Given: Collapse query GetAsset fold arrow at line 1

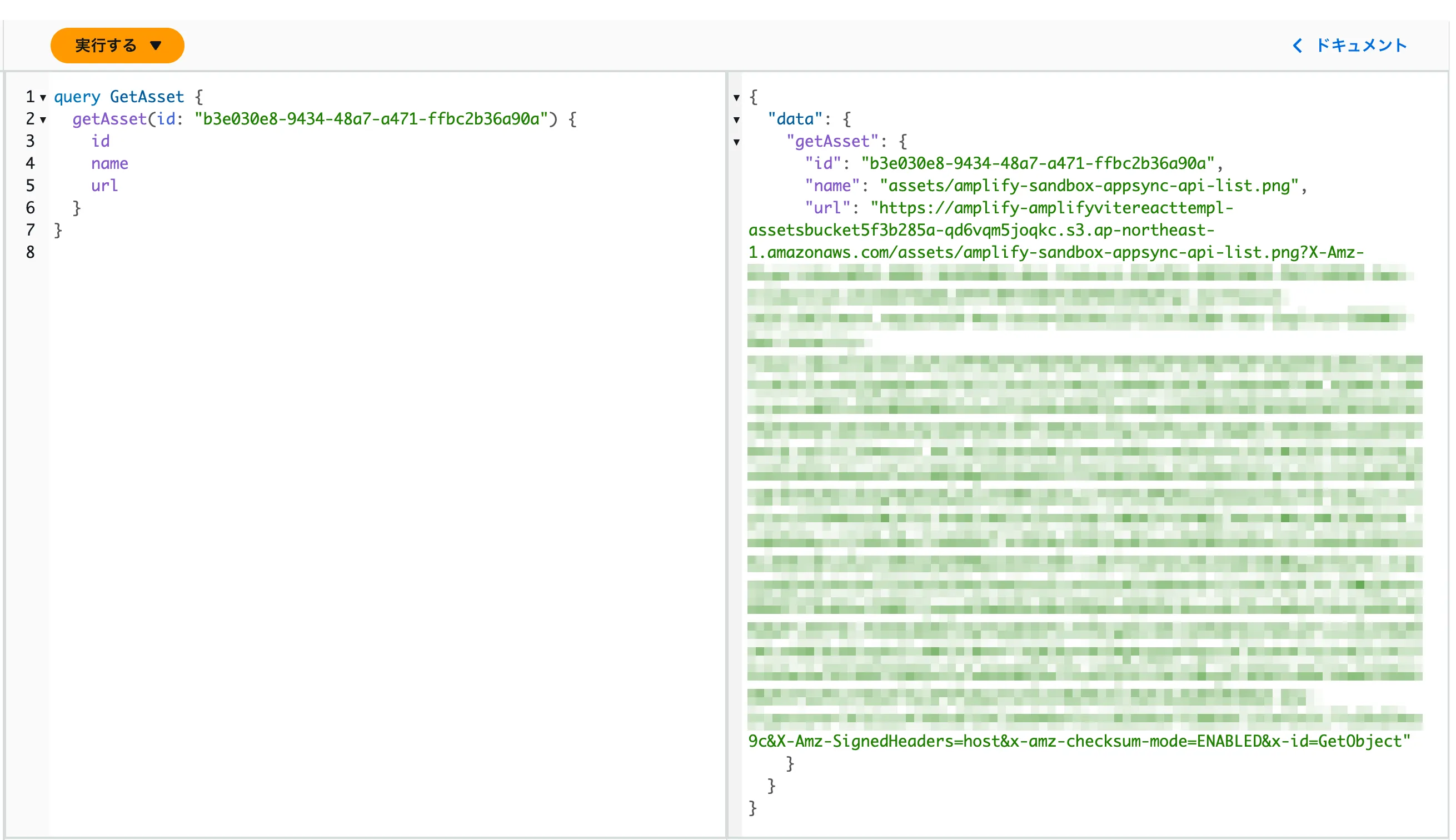Looking at the screenshot, I should [43, 98].
